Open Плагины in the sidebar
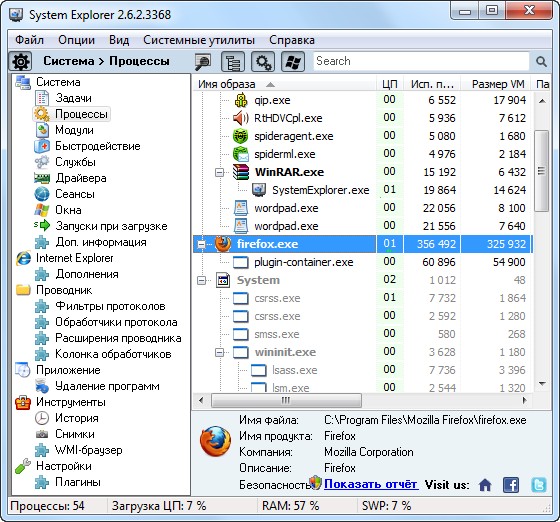Image resolution: width=560 pixels, height=522 pixels. point(78,482)
